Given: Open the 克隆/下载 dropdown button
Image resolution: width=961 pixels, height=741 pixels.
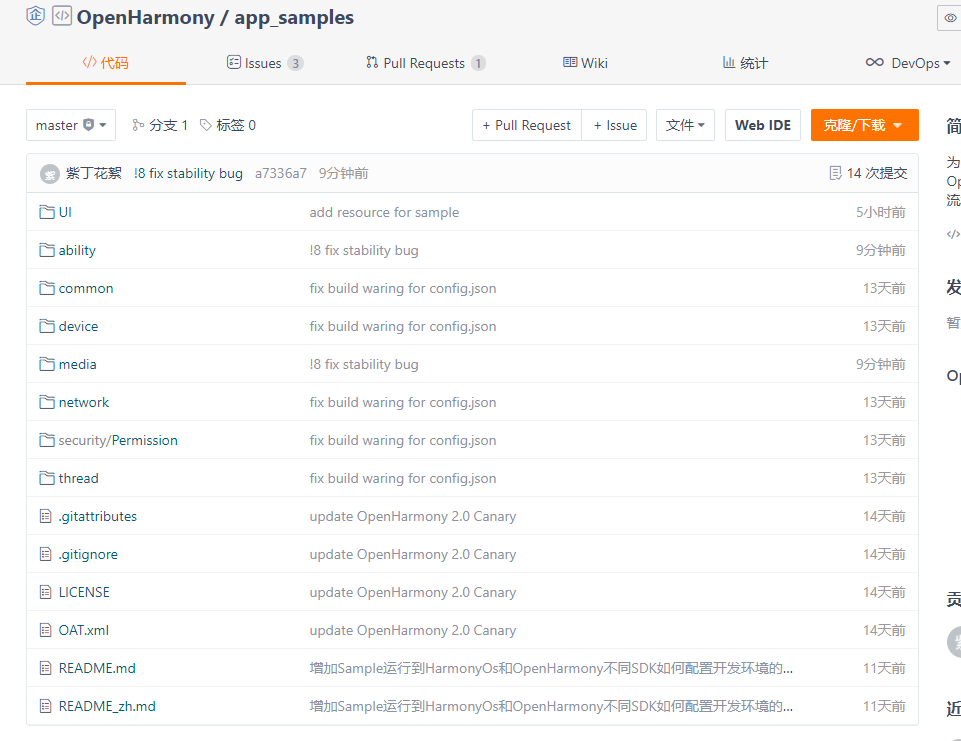Looking at the screenshot, I should (864, 125).
